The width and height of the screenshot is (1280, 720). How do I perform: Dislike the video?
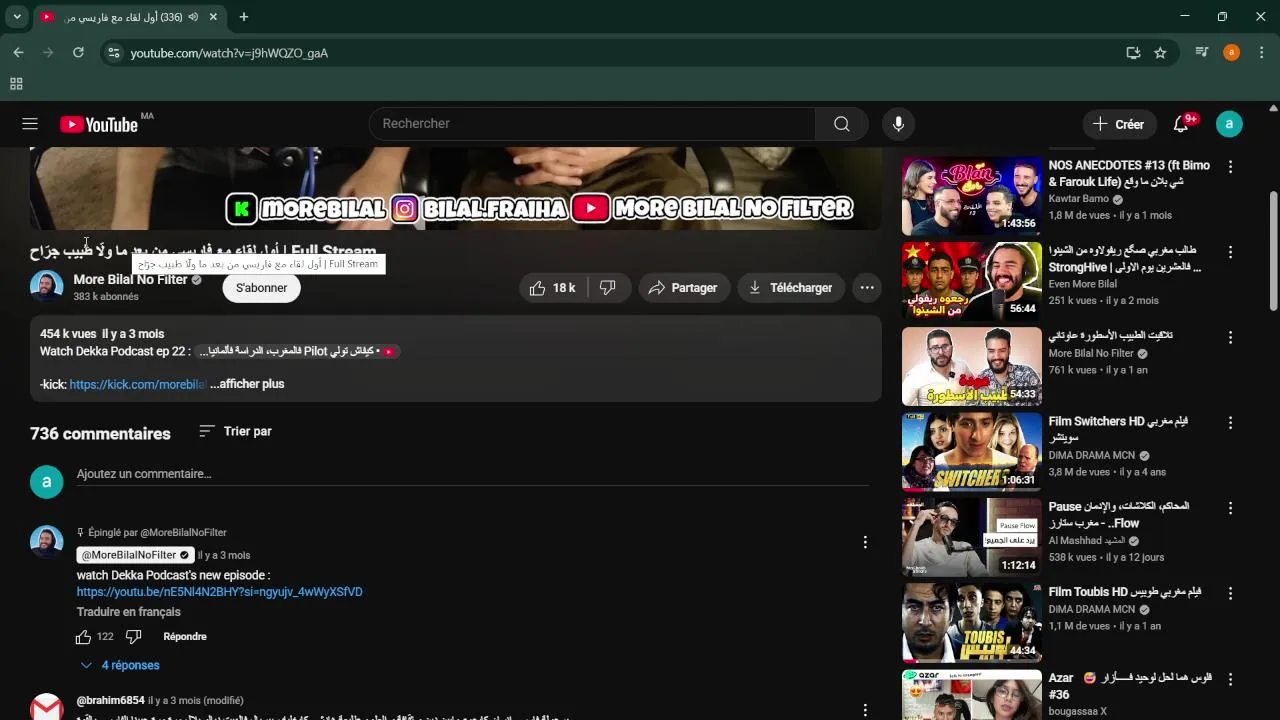608,288
